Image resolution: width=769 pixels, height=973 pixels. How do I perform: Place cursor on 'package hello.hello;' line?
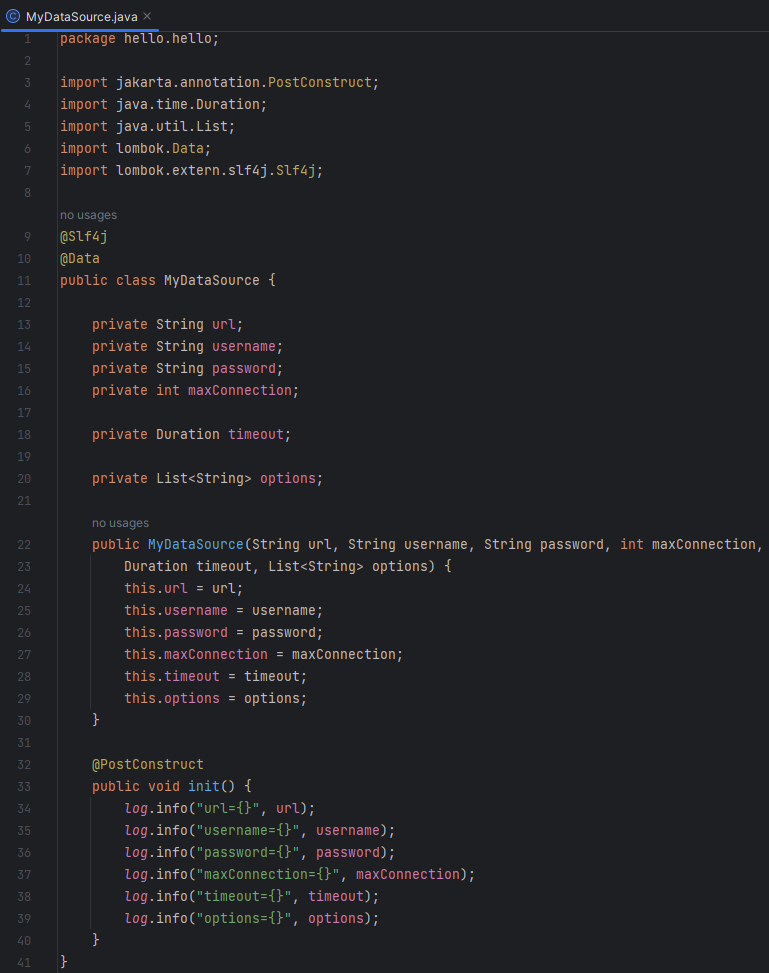click(140, 38)
